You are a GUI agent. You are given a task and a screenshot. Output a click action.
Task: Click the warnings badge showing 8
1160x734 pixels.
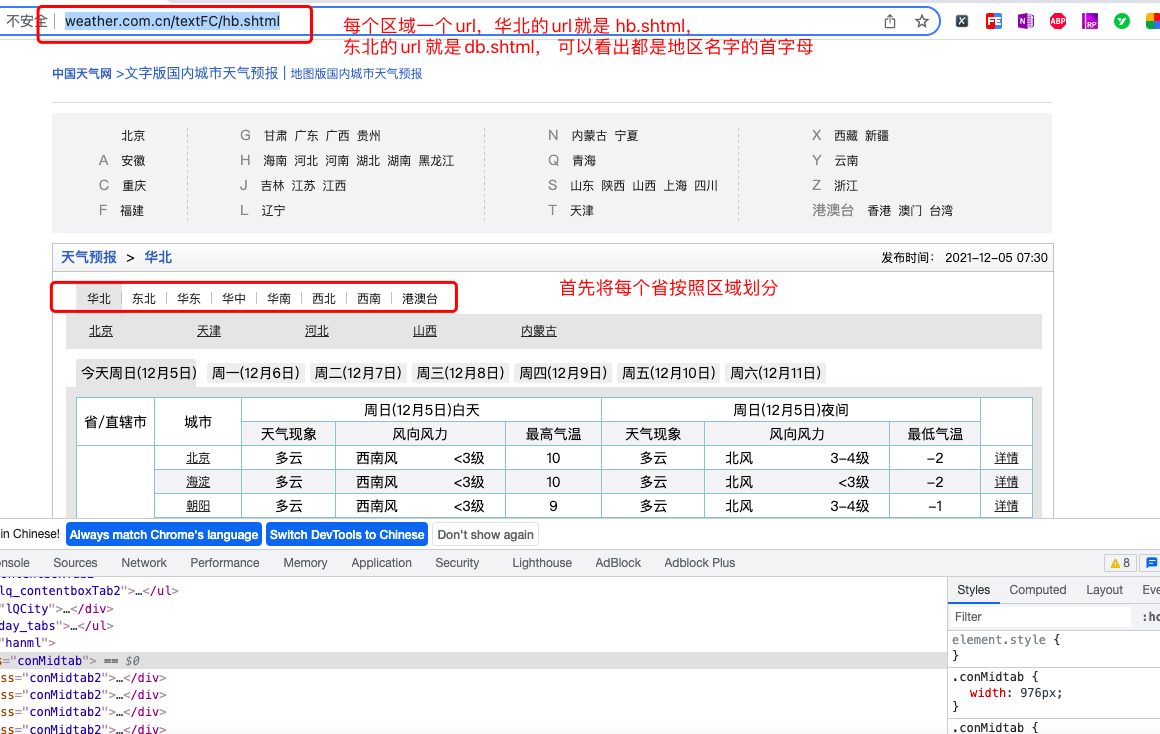coord(1120,563)
